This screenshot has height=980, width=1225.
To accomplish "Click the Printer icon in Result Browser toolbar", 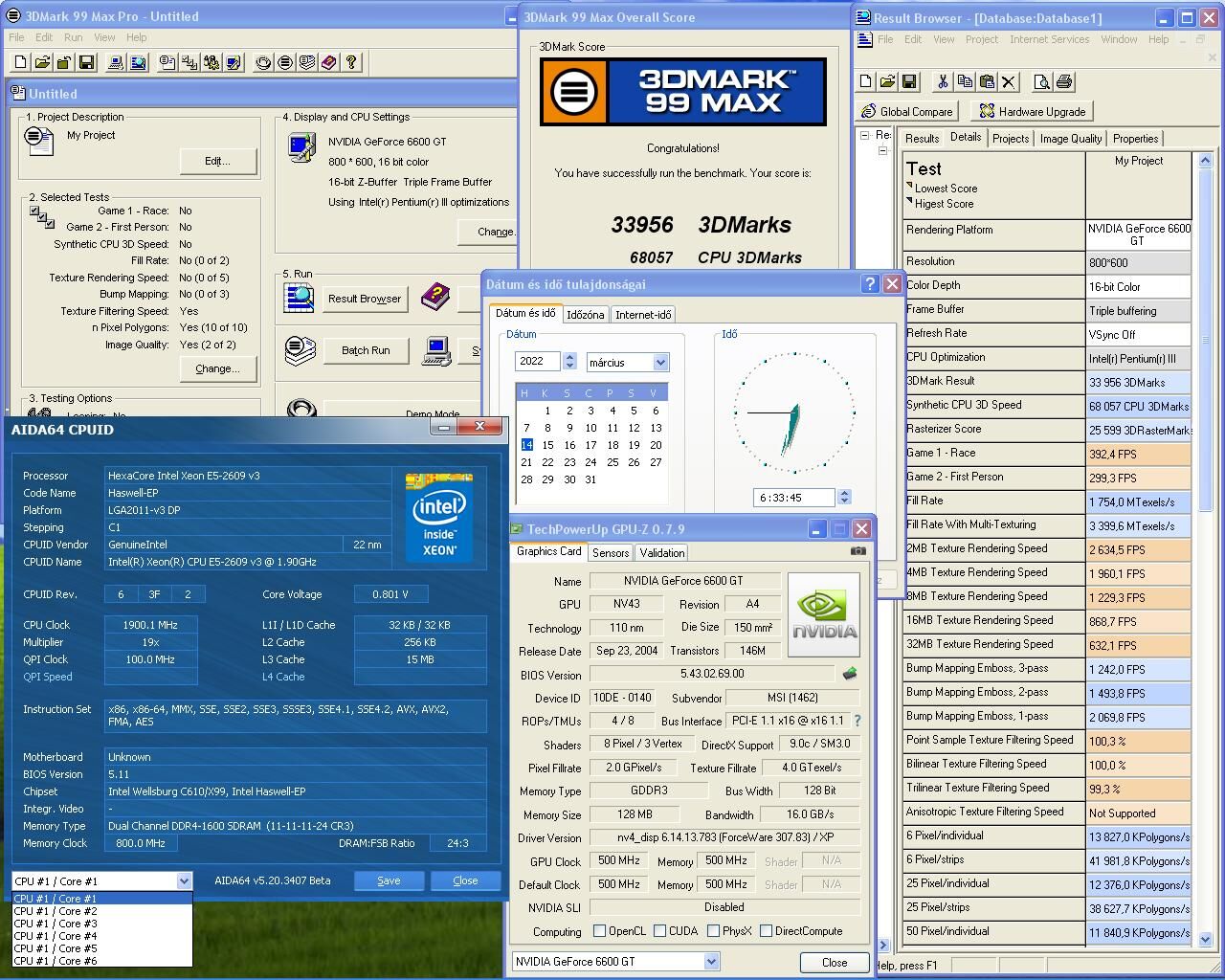I will pyautogui.click(x=1064, y=82).
